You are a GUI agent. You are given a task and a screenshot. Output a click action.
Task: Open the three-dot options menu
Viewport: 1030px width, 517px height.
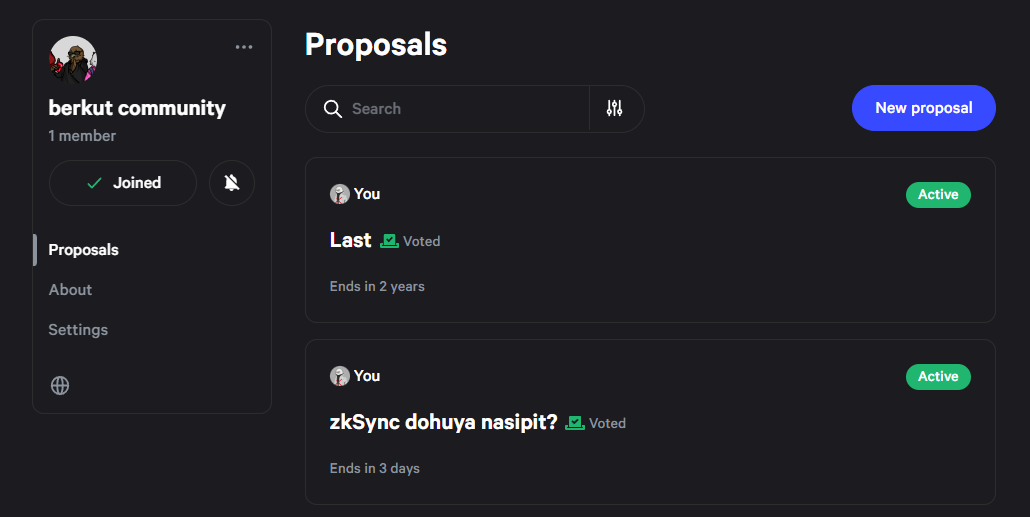pyautogui.click(x=244, y=47)
